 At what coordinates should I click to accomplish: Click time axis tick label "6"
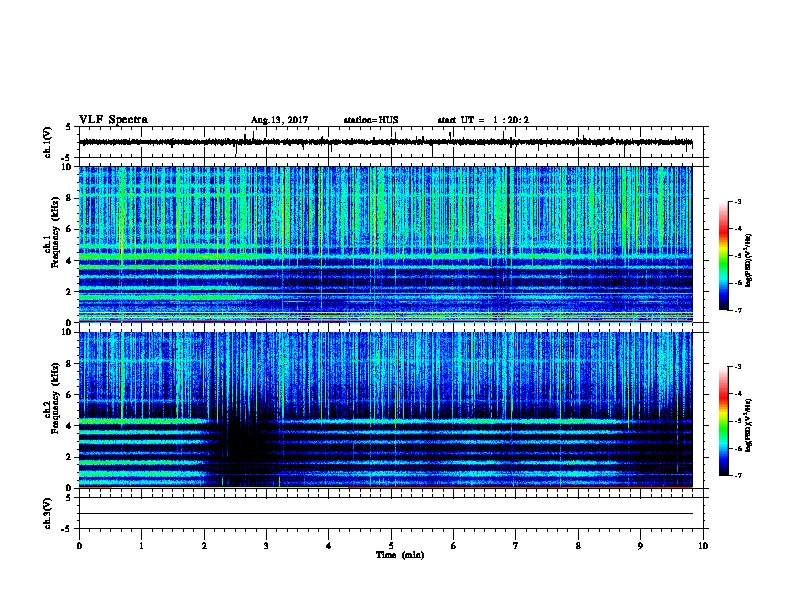[x=454, y=546]
